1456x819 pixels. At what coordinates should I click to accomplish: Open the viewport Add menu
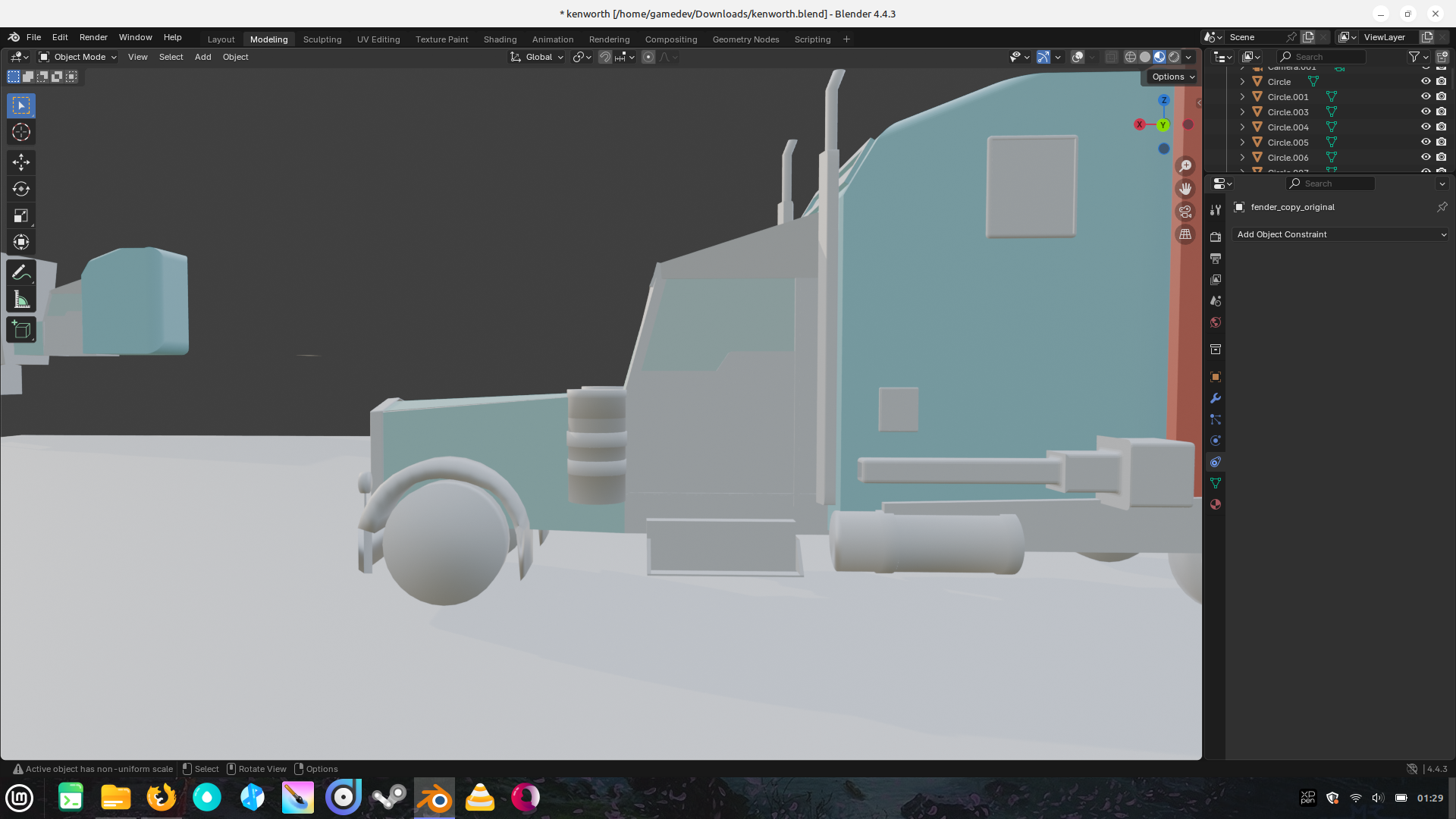pyautogui.click(x=202, y=57)
